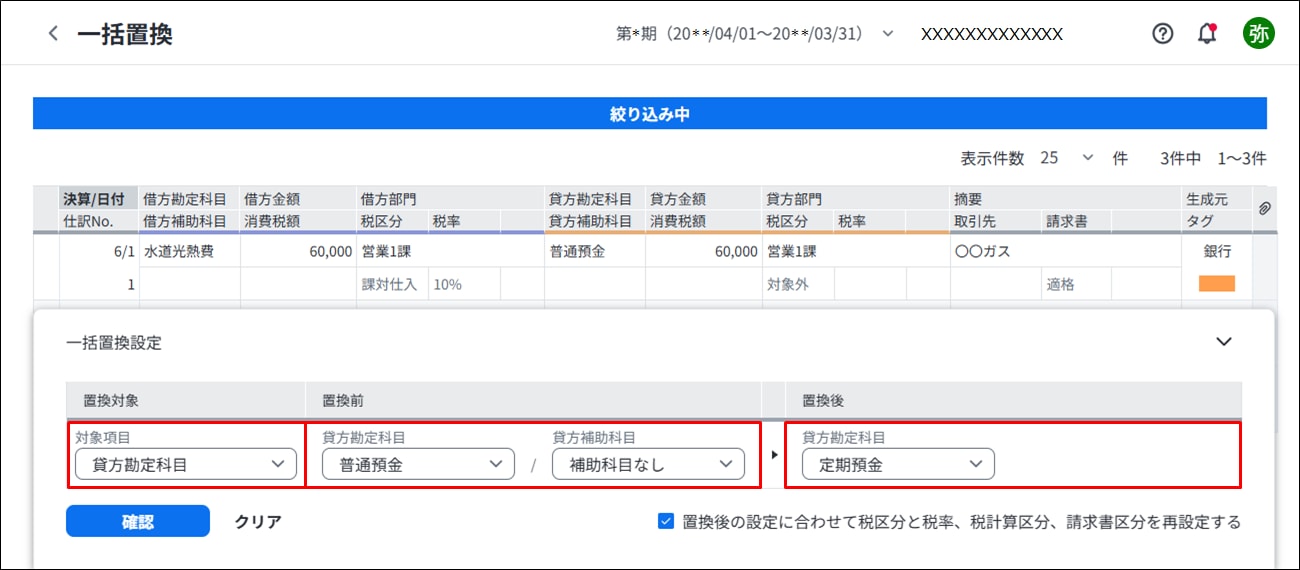This screenshot has width=1300, height=570.
Task: Go back using the left chevron arrow
Action: [53, 33]
